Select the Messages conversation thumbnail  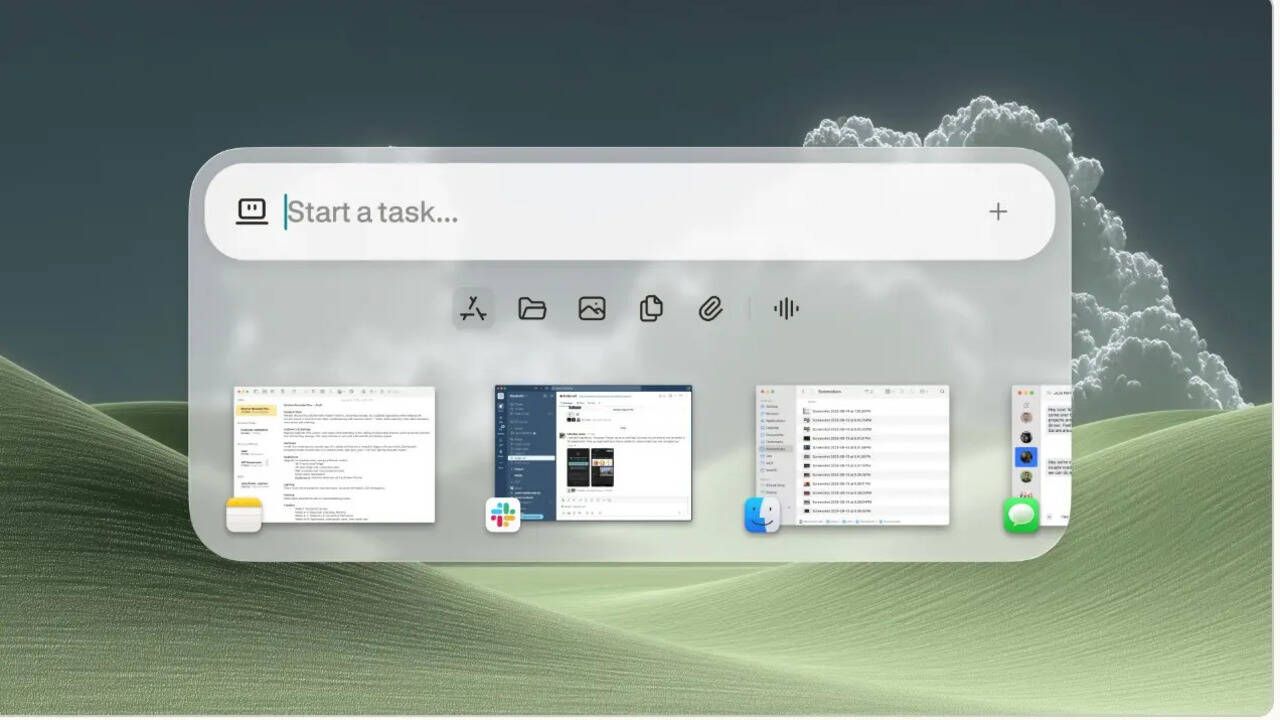pos(1045,450)
